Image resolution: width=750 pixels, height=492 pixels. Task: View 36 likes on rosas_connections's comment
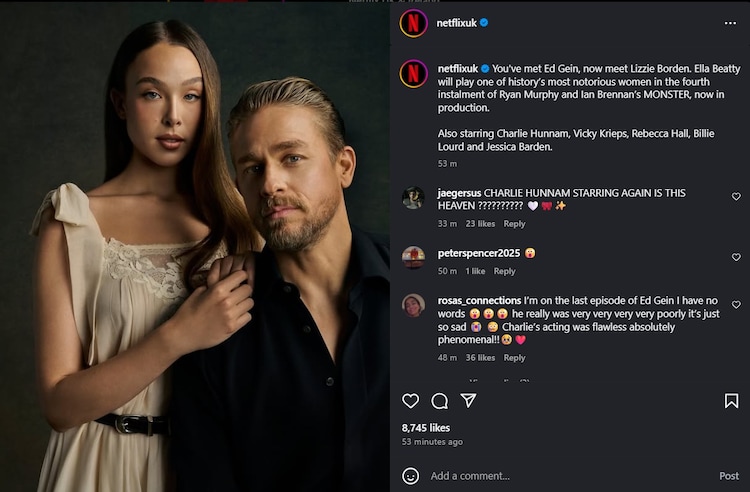(x=480, y=358)
